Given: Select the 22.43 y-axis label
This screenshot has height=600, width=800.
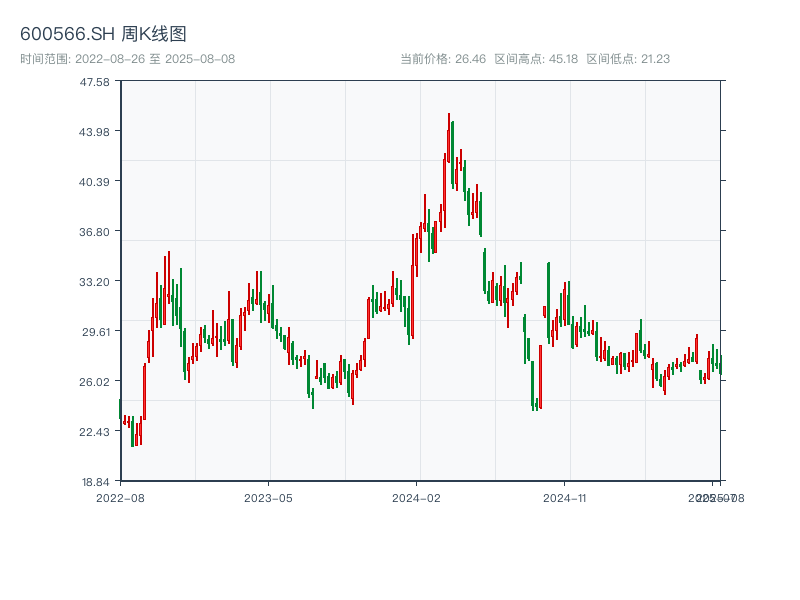Looking at the screenshot, I should pyautogui.click(x=95, y=432).
